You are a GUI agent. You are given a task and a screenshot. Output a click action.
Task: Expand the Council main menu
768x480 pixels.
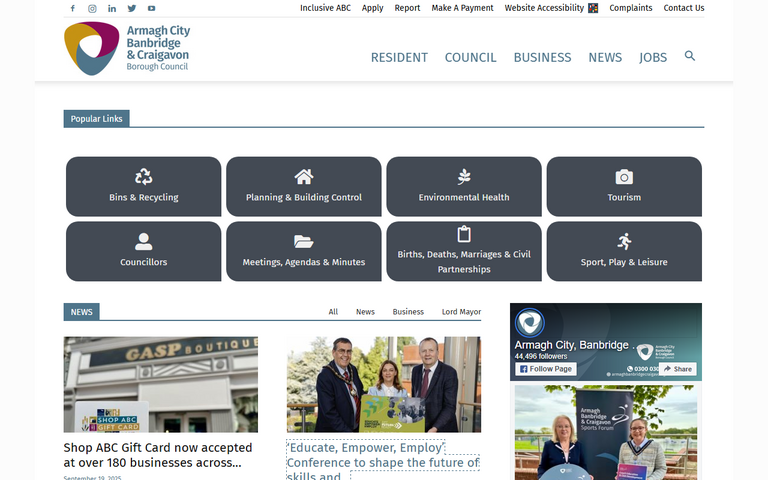click(x=470, y=57)
